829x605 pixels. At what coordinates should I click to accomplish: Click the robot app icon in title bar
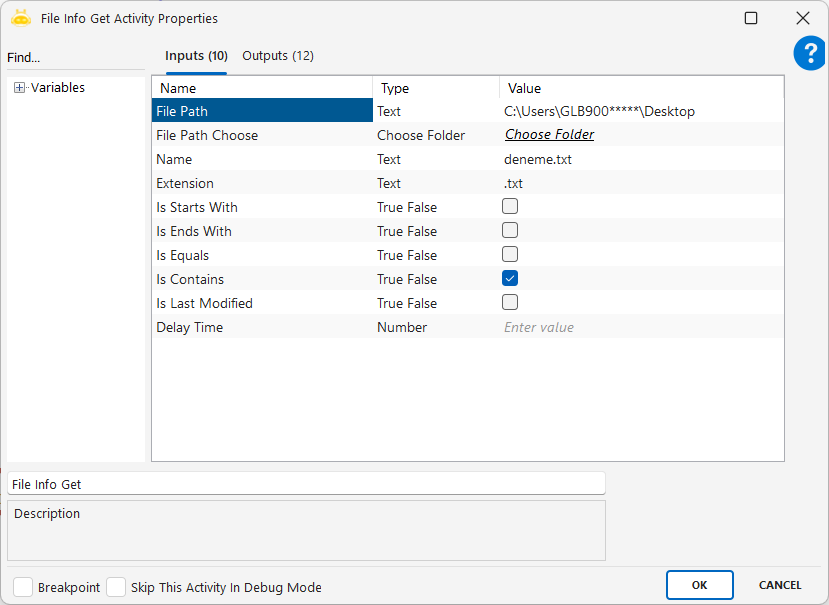click(x=21, y=18)
